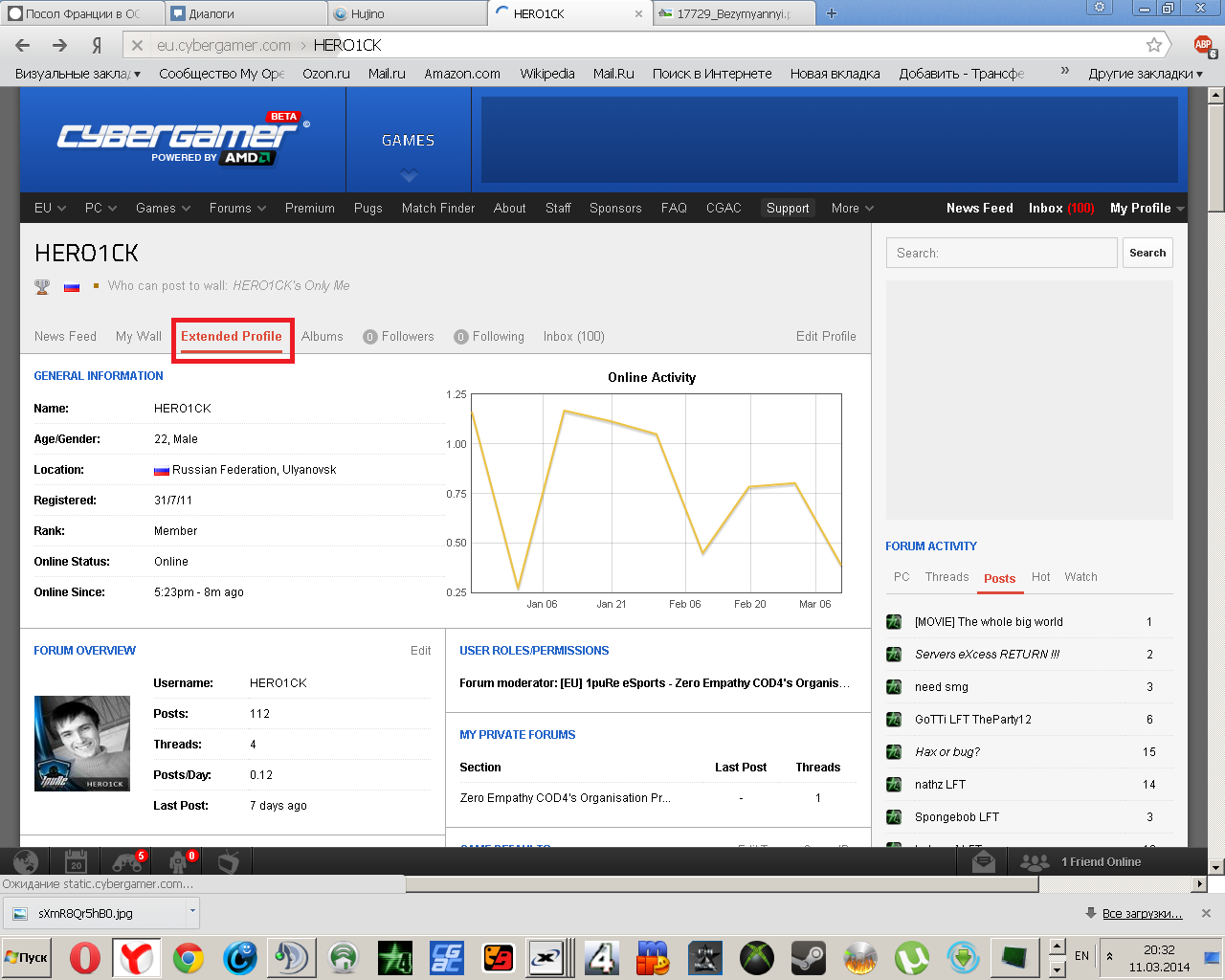Launch Google Chrome from taskbar
The image size is (1225, 980).
click(x=189, y=958)
